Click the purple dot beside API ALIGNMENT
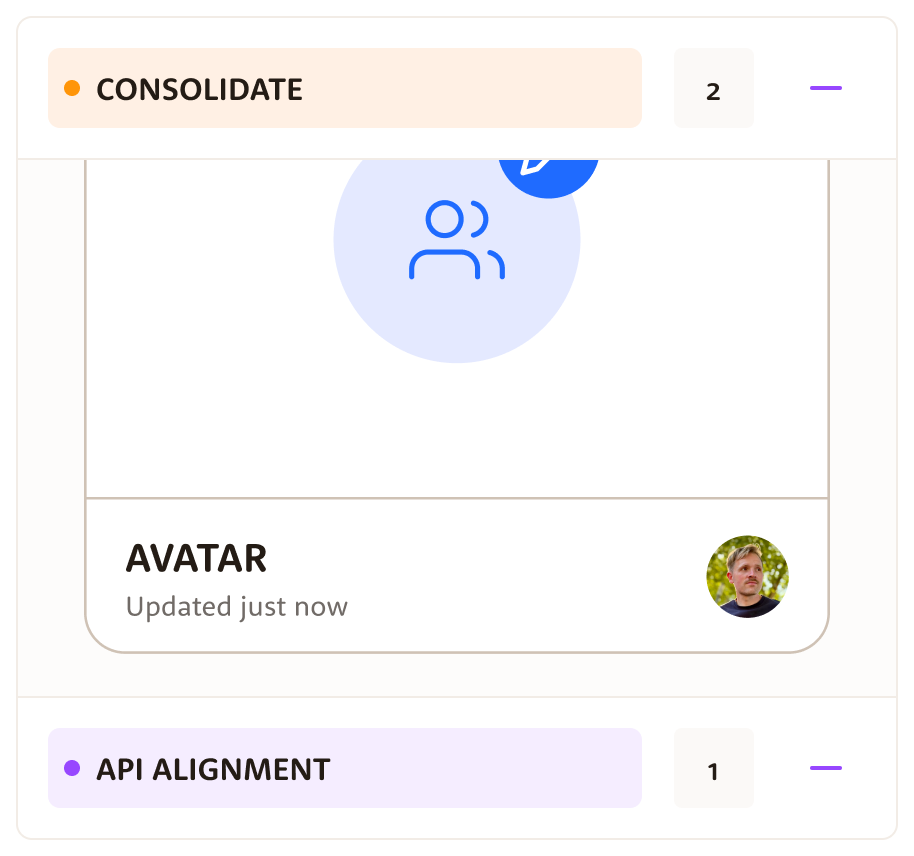 (x=72, y=768)
